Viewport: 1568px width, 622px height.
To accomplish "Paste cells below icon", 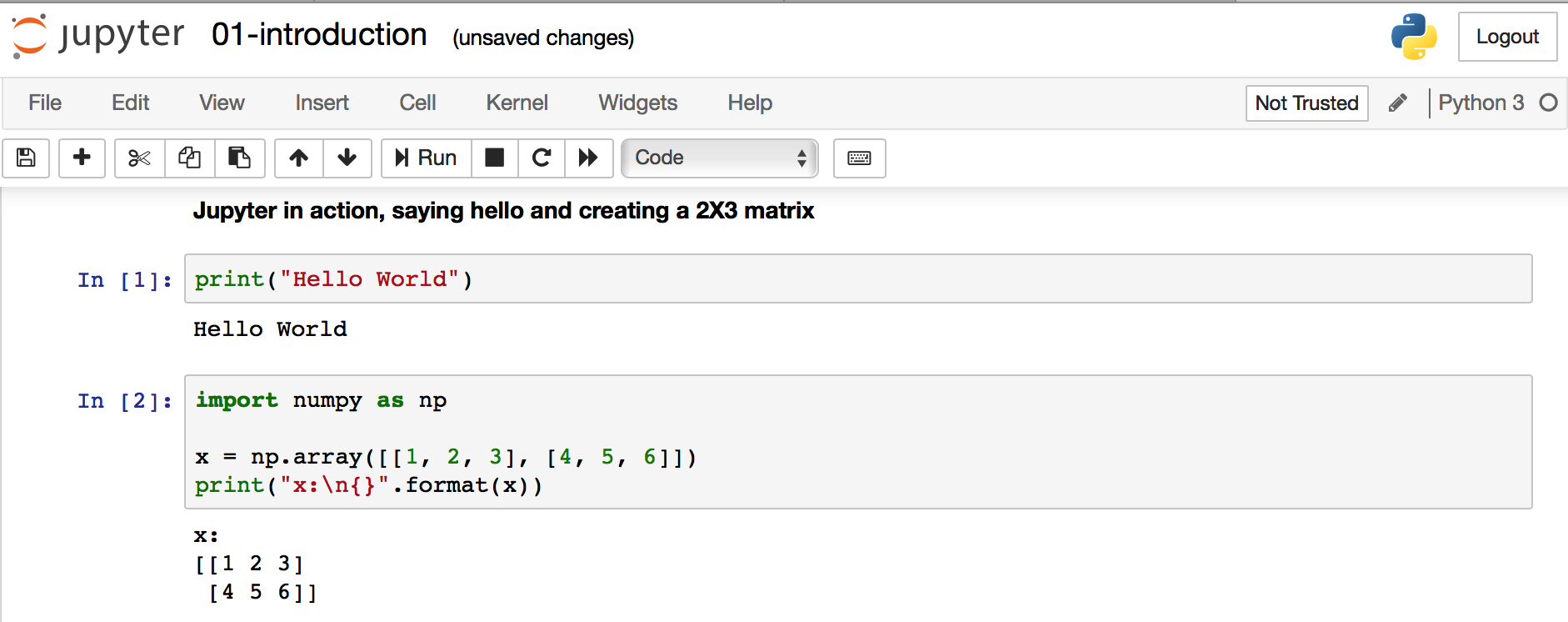I will pyautogui.click(x=239, y=158).
